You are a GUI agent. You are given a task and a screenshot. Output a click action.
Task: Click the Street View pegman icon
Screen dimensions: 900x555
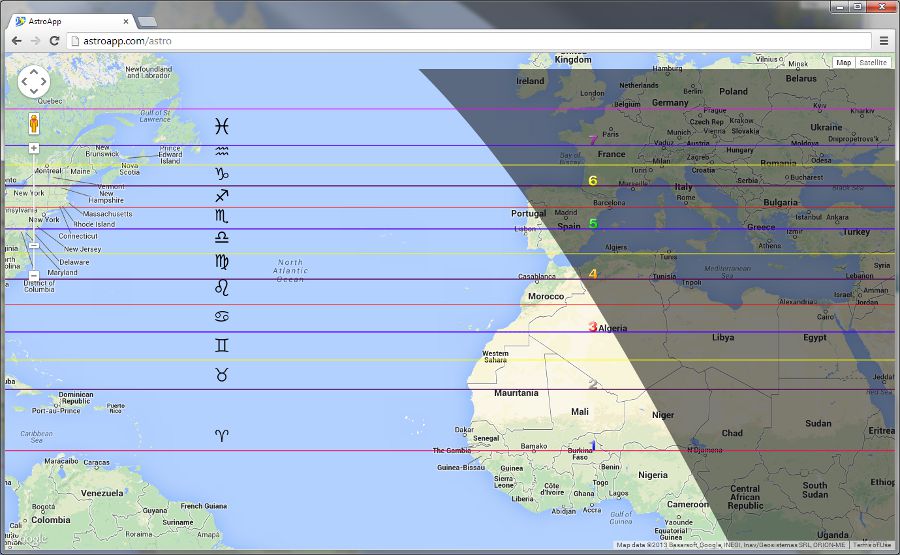point(34,124)
